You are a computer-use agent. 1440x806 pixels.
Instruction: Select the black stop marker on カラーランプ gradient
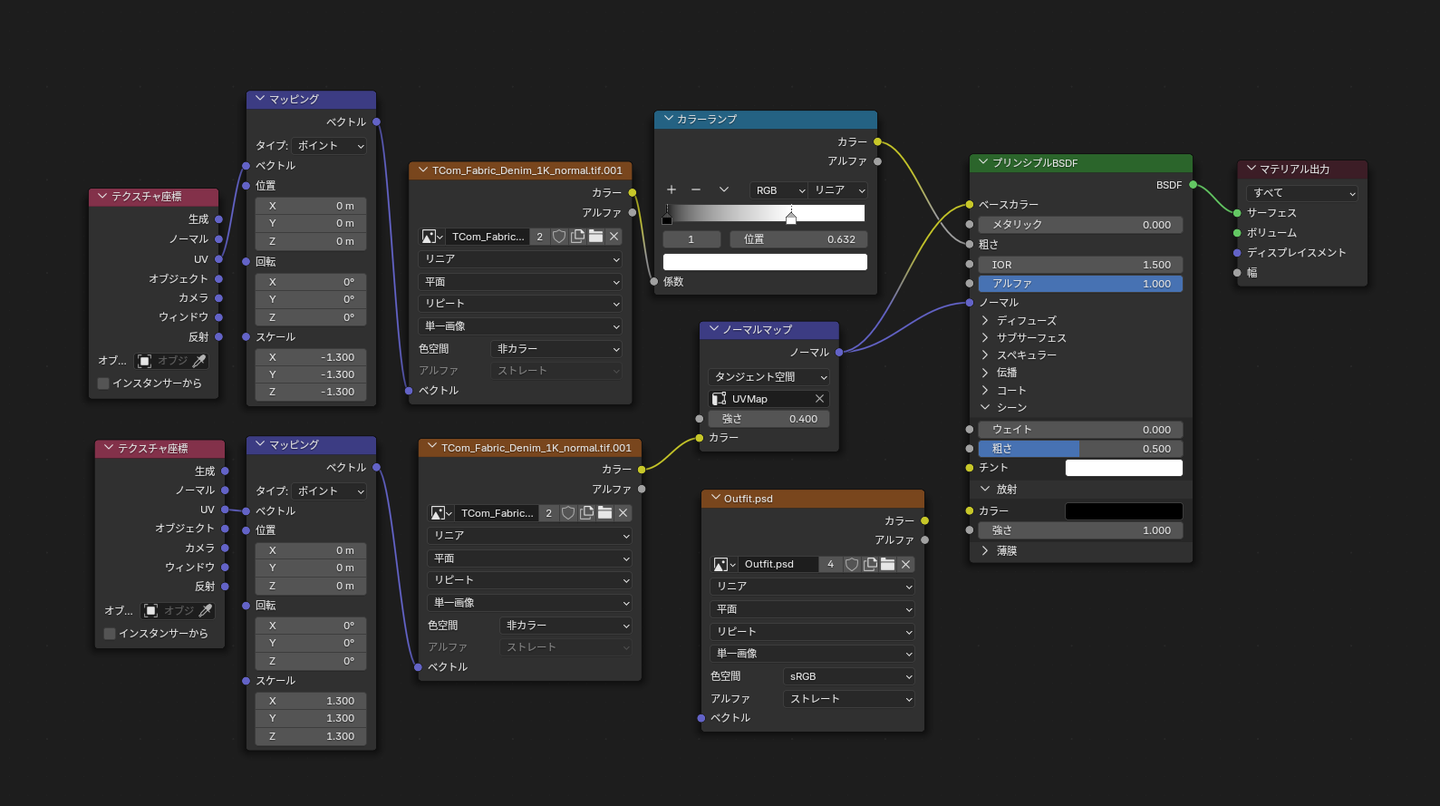(x=667, y=216)
